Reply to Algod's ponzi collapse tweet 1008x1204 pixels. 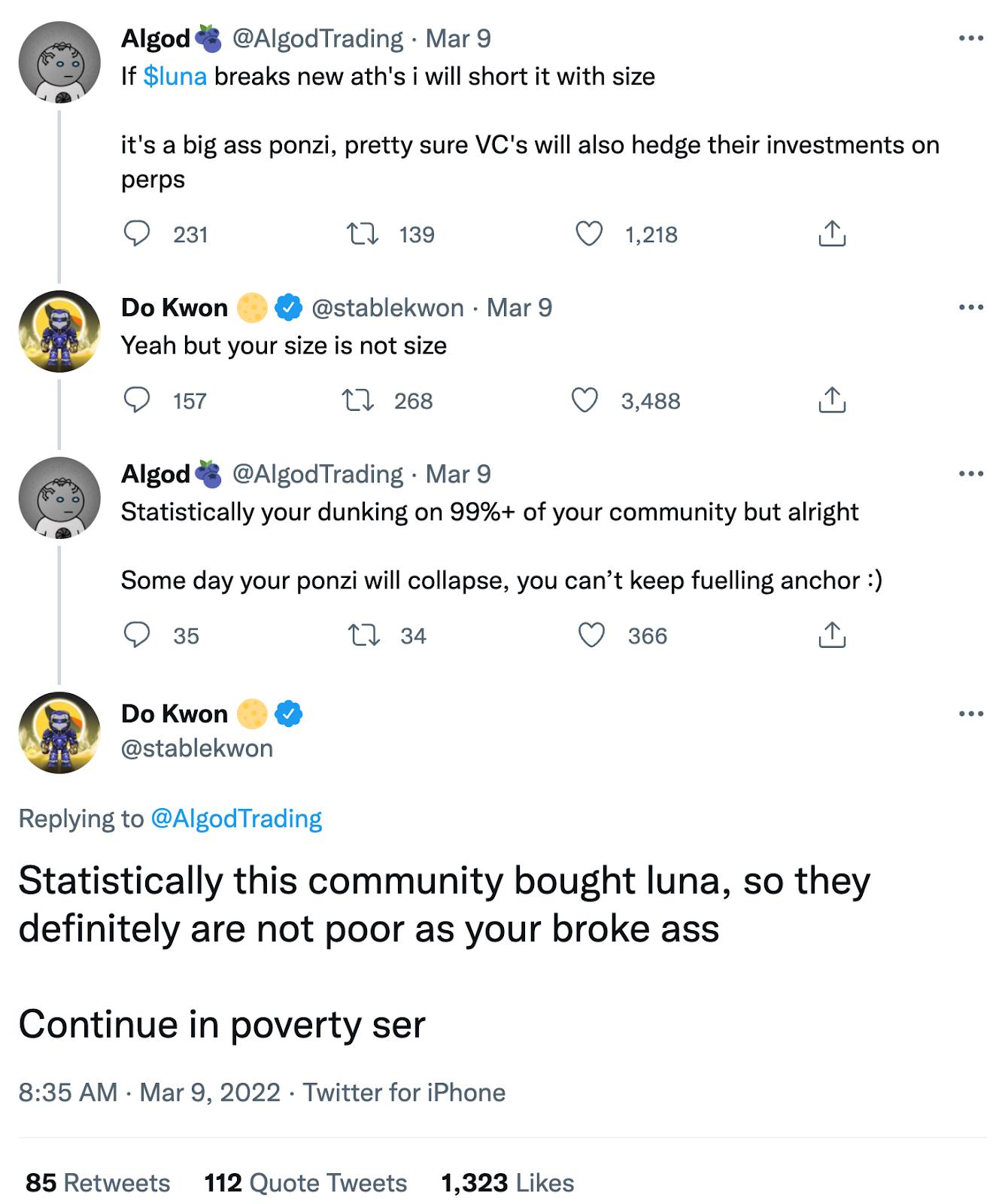(x=137, y=635)
